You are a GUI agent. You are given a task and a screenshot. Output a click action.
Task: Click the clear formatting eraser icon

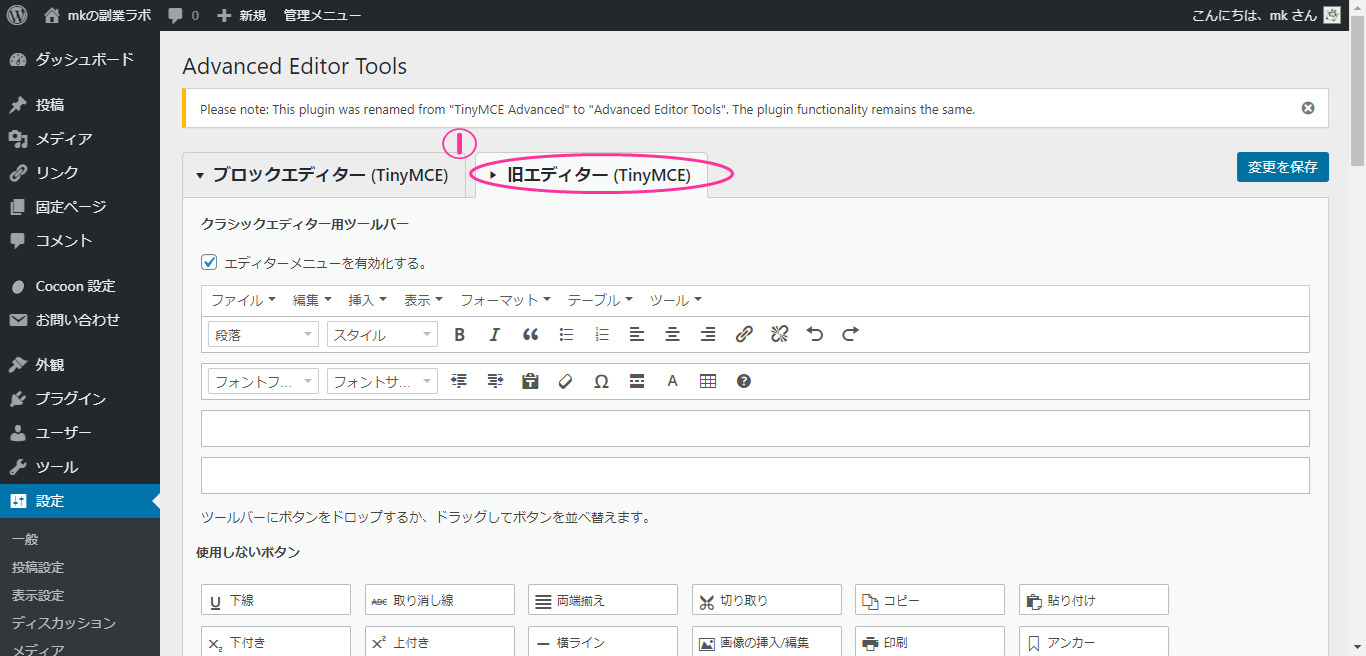click(566, 381)
